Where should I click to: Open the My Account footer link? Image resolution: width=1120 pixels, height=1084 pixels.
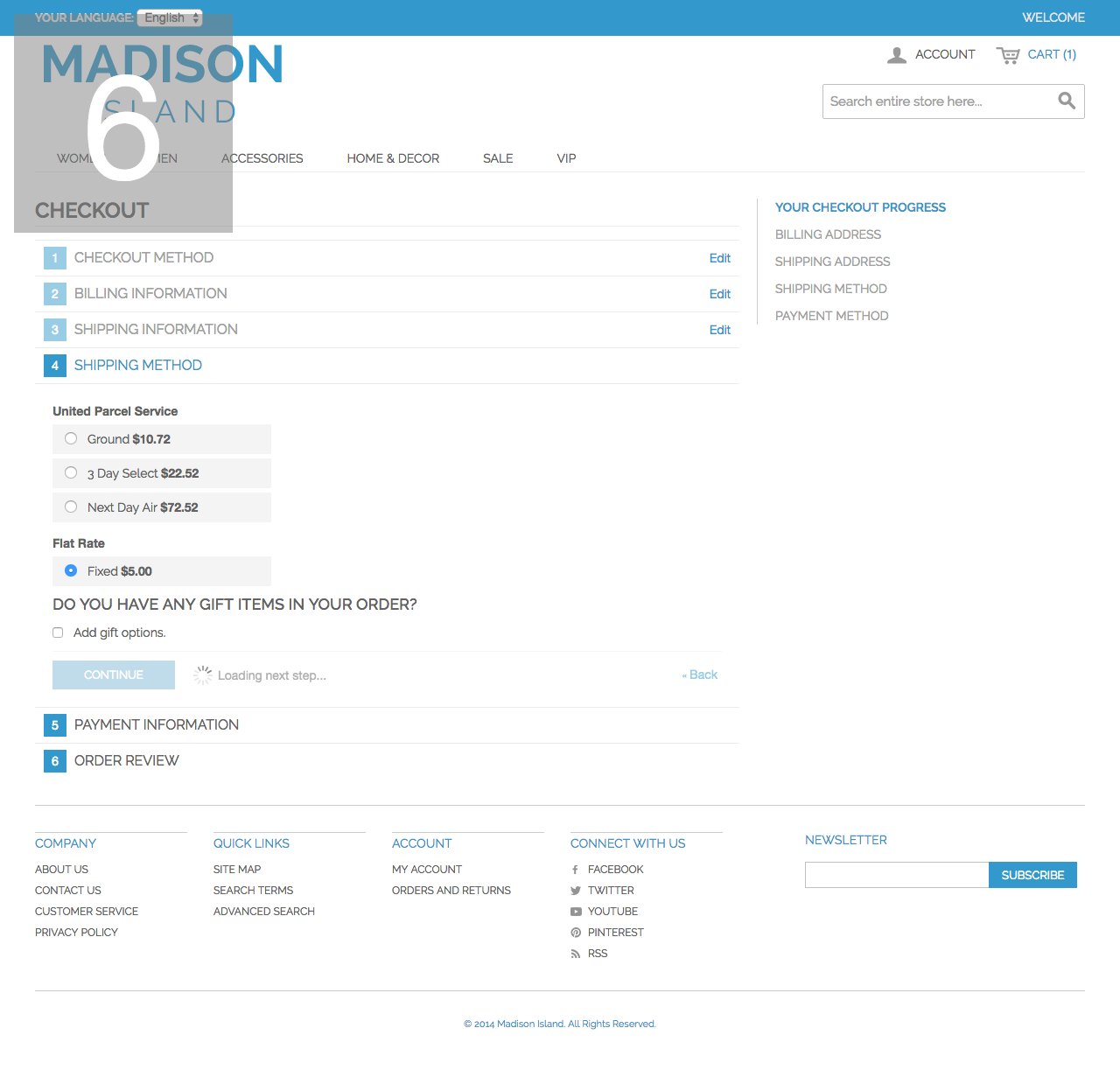pos(427,870)
